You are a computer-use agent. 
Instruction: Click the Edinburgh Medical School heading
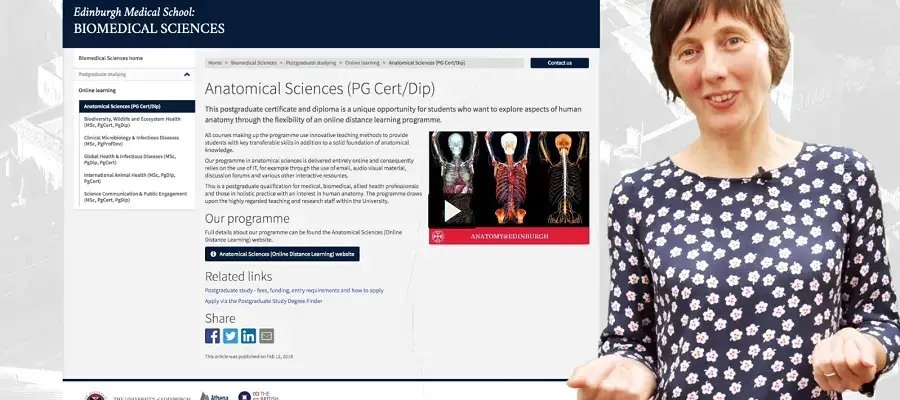[x=134, y=11]
